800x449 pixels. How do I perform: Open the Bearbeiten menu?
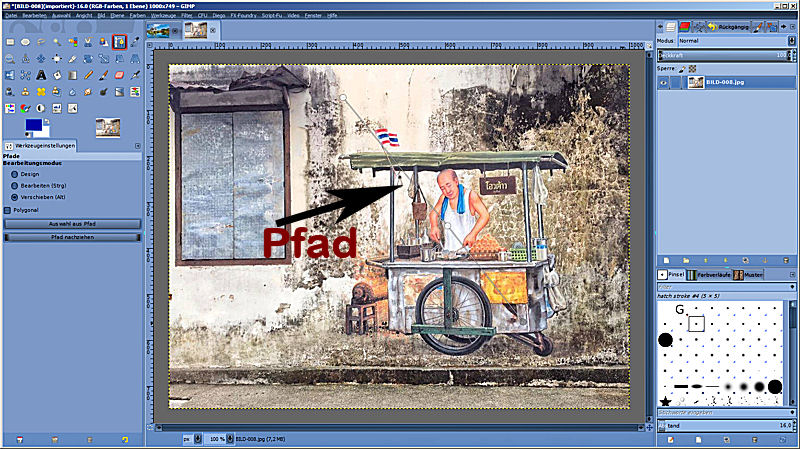(34, 16)
